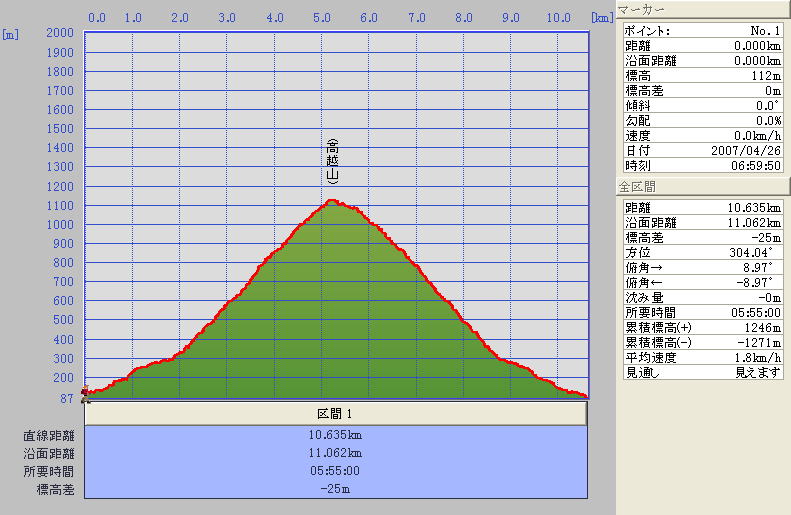Click the 87 minimum elevation label

(67, 398)
